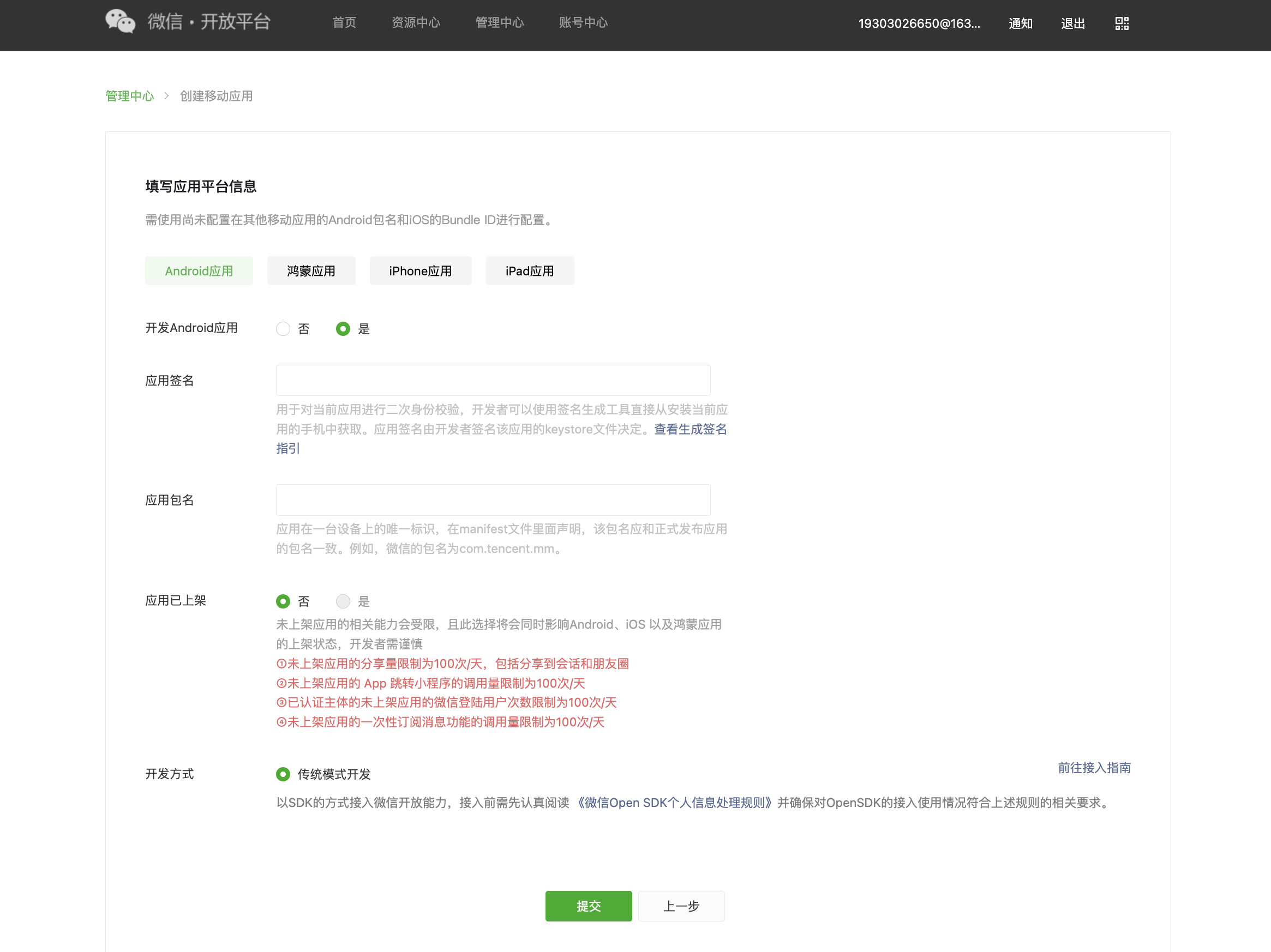
Task: Select 传统模式开发 radio option
Action: (283, 774)
